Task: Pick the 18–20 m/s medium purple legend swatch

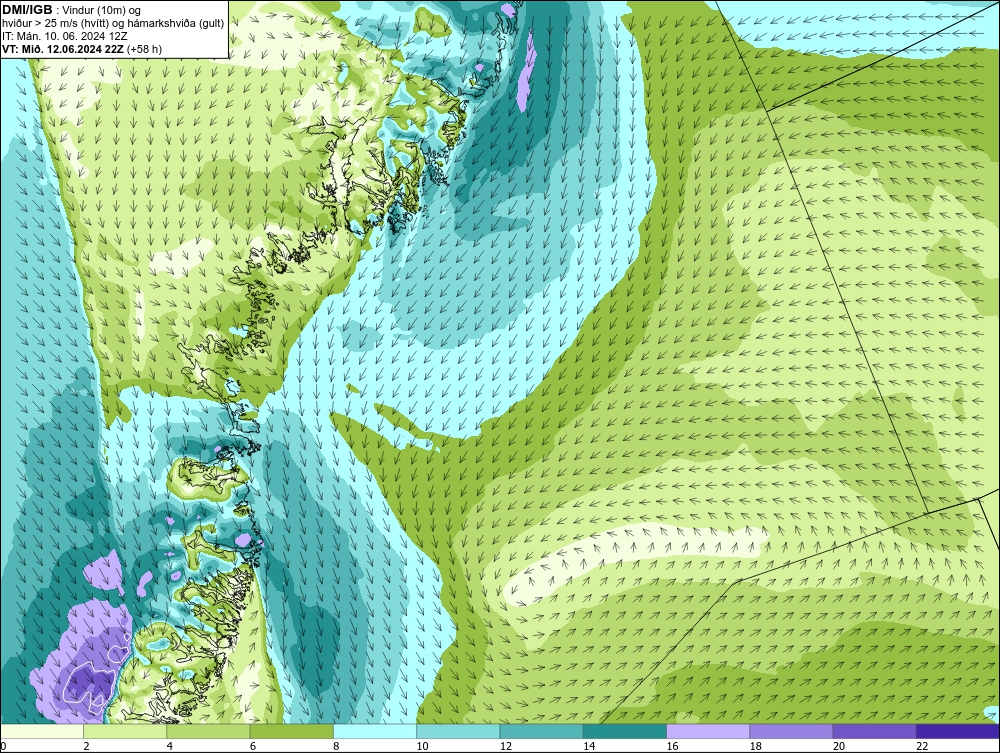Action: point(791,731)
